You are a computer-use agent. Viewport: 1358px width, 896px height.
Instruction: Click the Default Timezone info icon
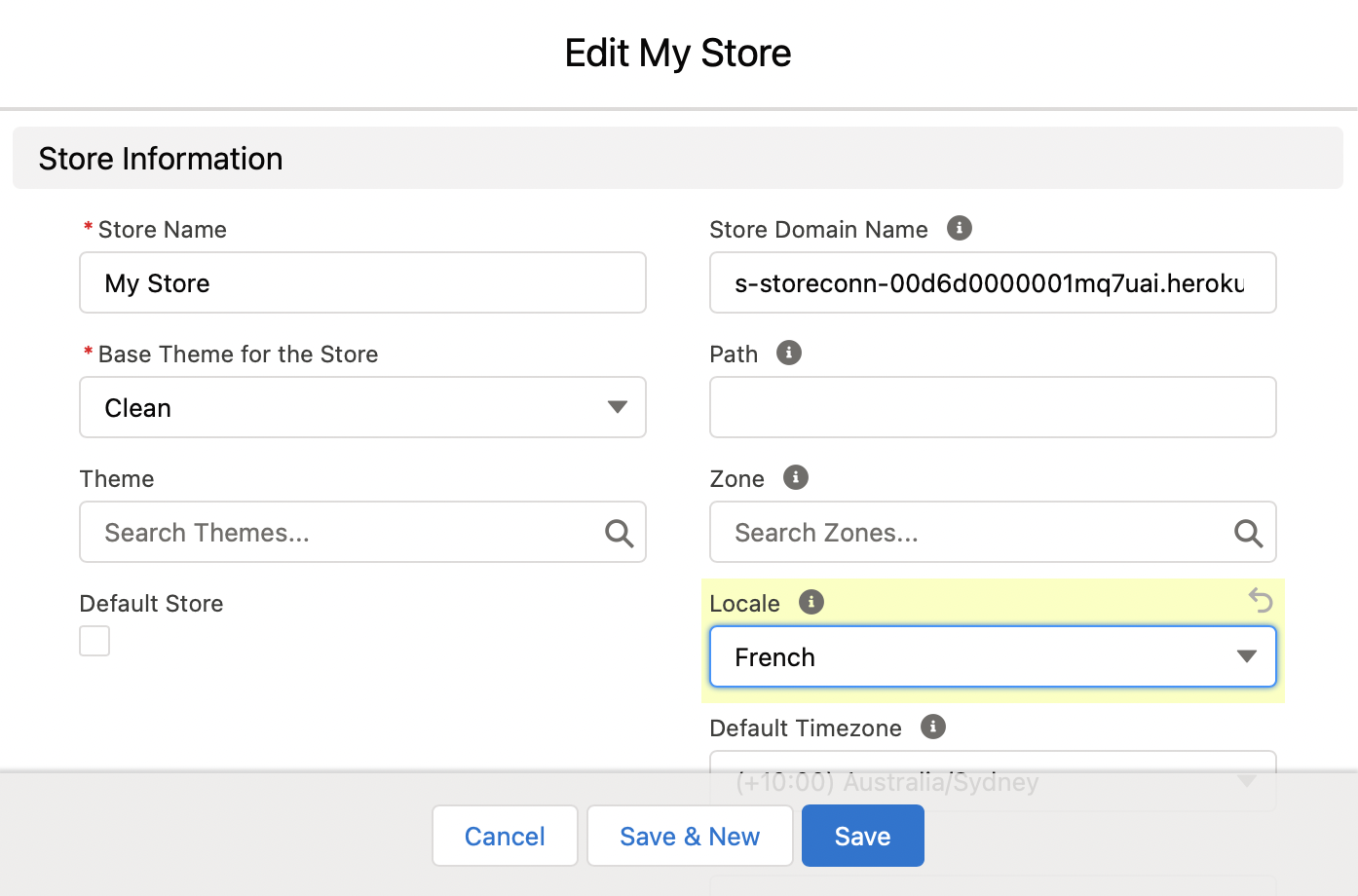click(x=933, y=727)
